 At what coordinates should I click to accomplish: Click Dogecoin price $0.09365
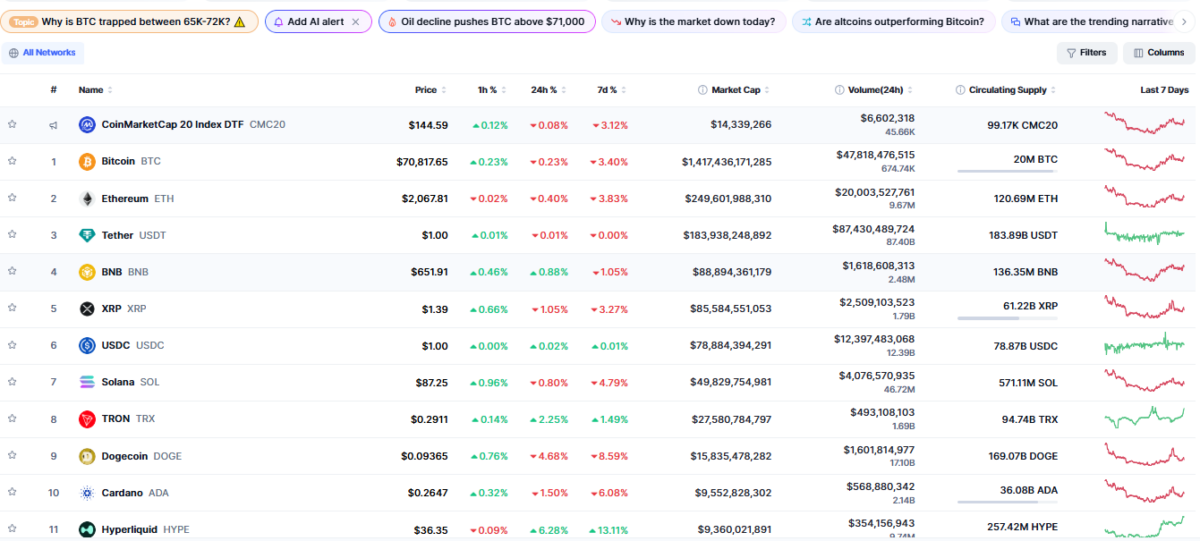424,456
